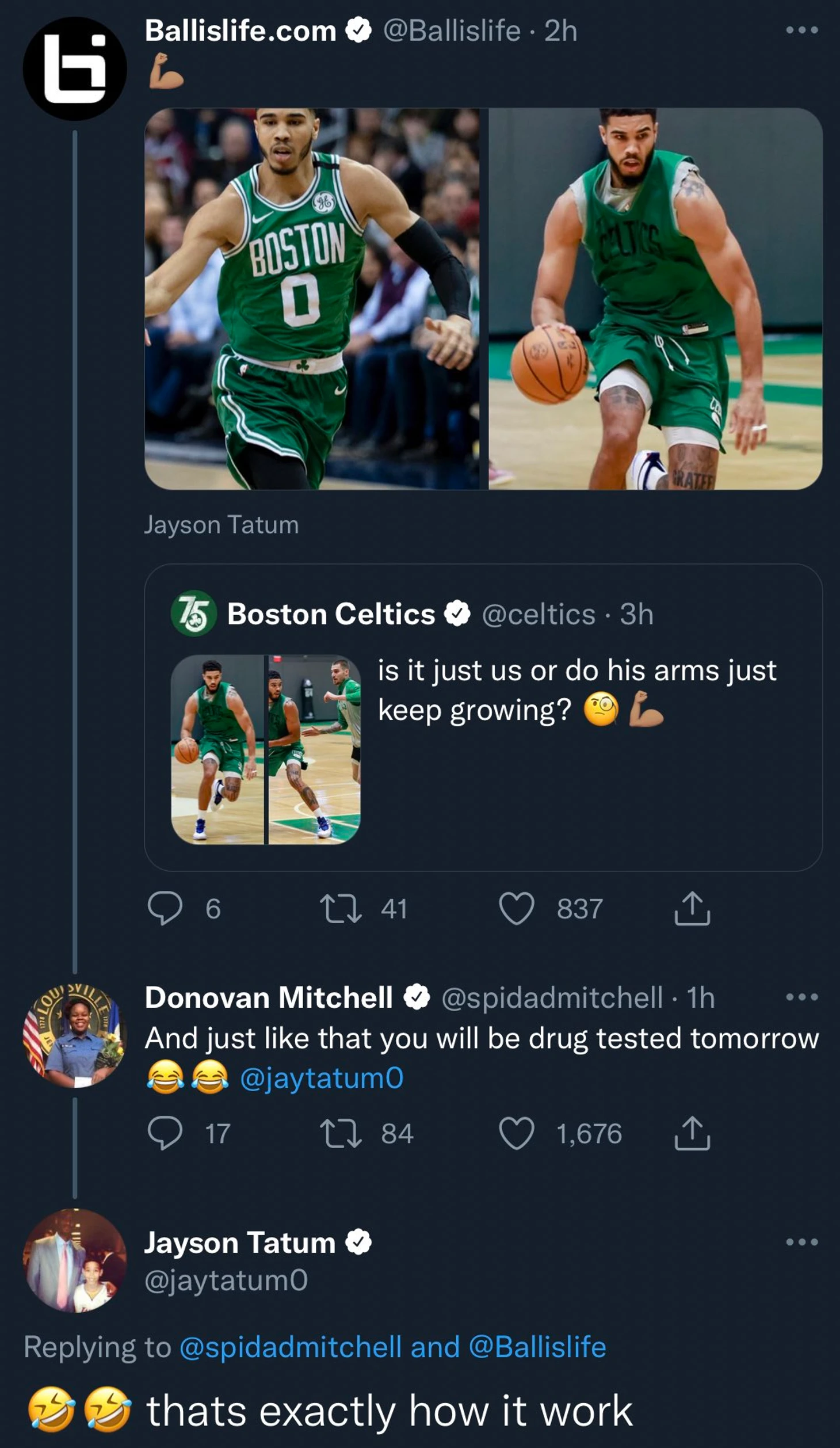
Task: View the Boston jersey game photo
Action: (x=312, y=299)
